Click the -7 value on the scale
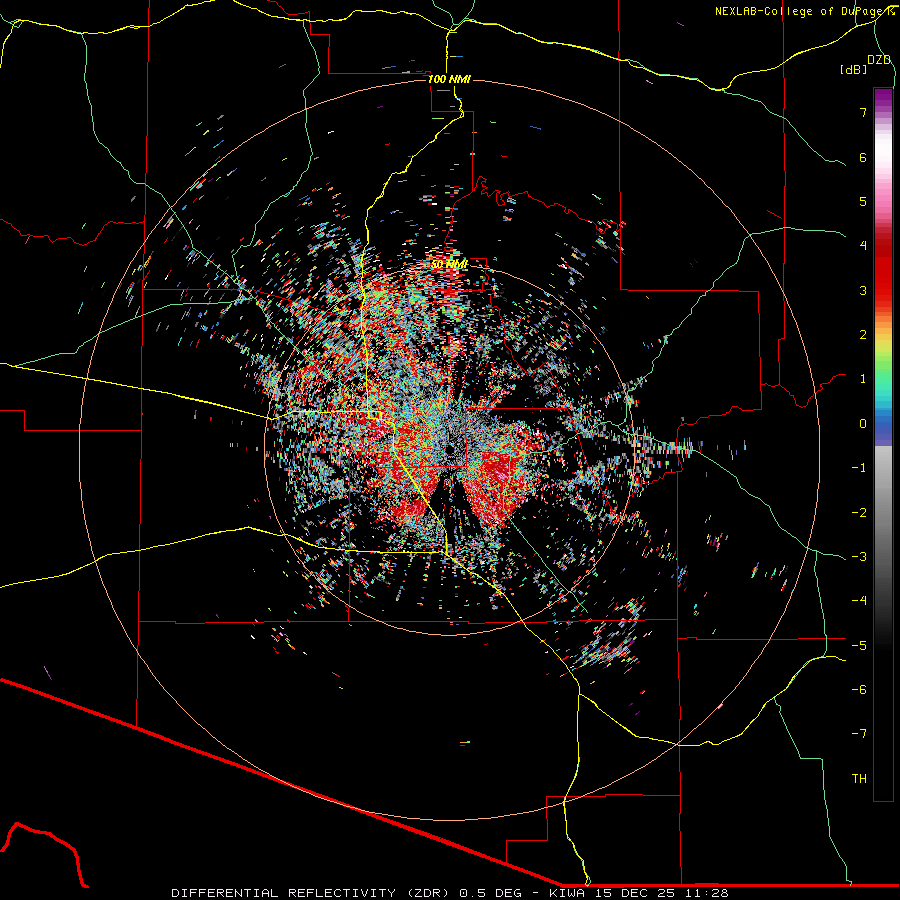The image size is (900, 900). click(859, 734)
